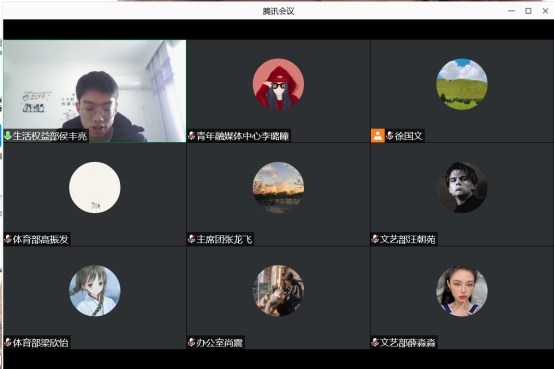
Task: Click muted microphone icon beside 体育部高振发
Action: point(8,239)
